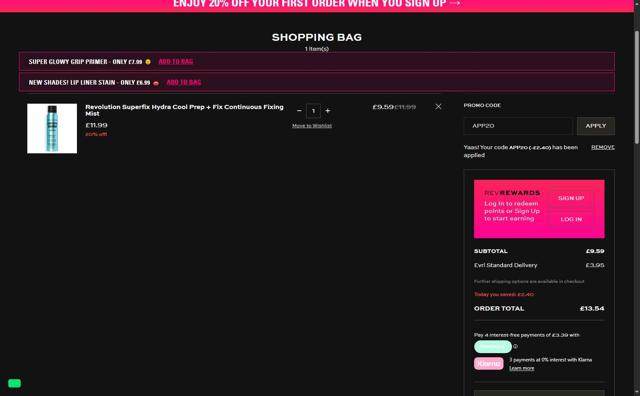This screenshot has width=640, height=396.
Task: Click the £11.99 price under product name
Action: (96, 125)
